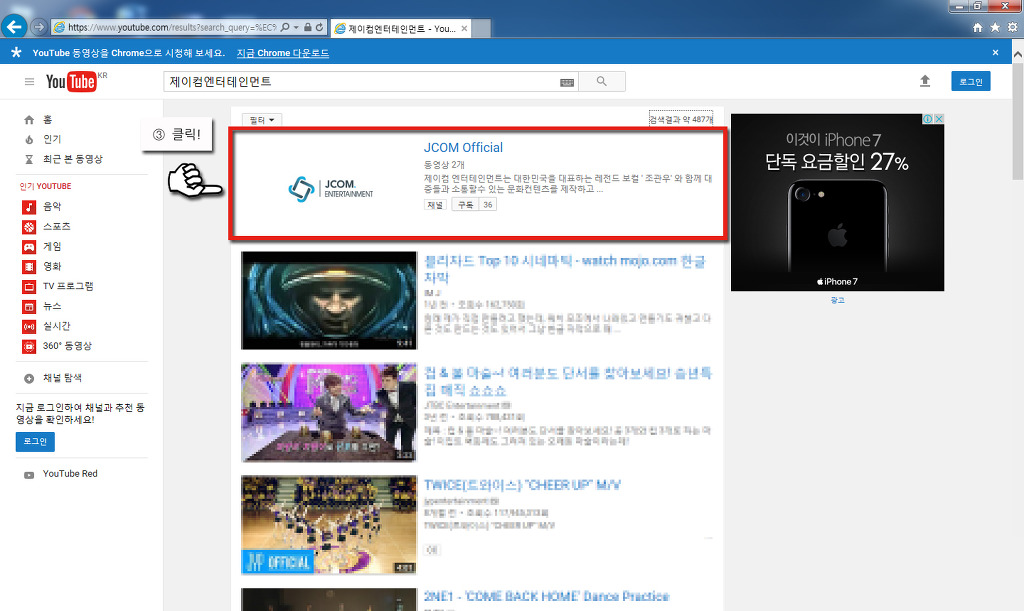Click the YouTube logo
Screen dimensions: 1024x611
[x=71, y=82]
